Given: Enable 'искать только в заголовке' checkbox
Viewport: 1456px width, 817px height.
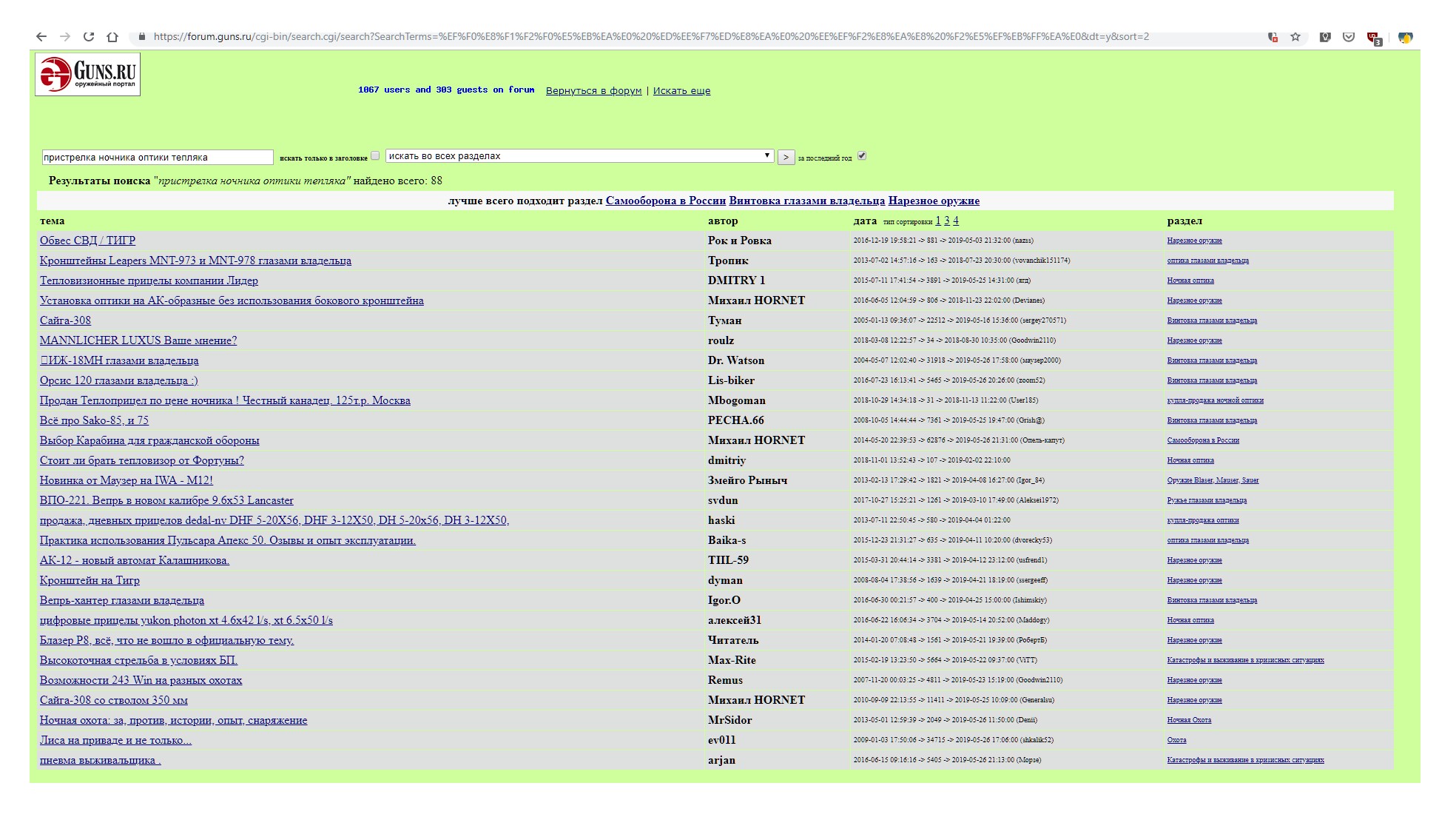Looking at the screenshot, I should point(375,155).
